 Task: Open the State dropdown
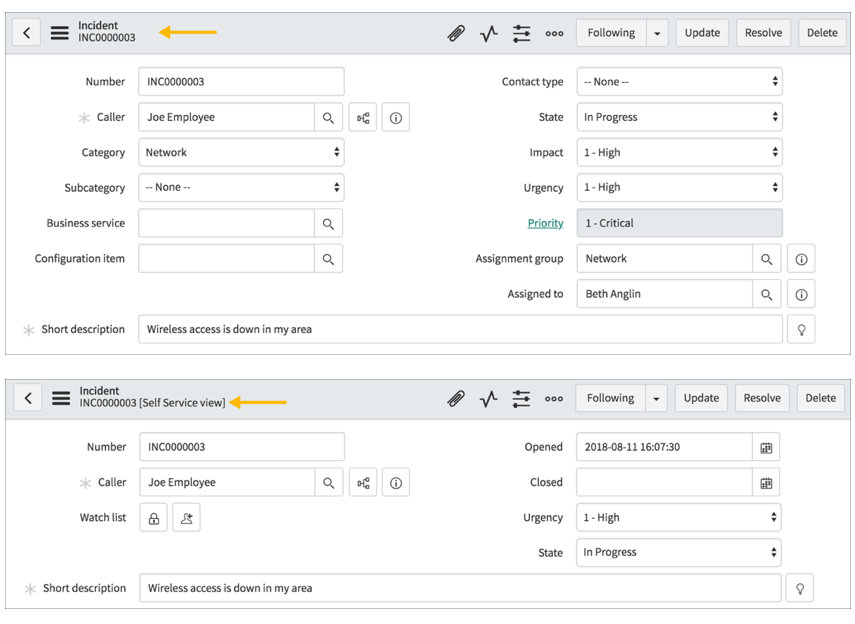click(680, 117)
